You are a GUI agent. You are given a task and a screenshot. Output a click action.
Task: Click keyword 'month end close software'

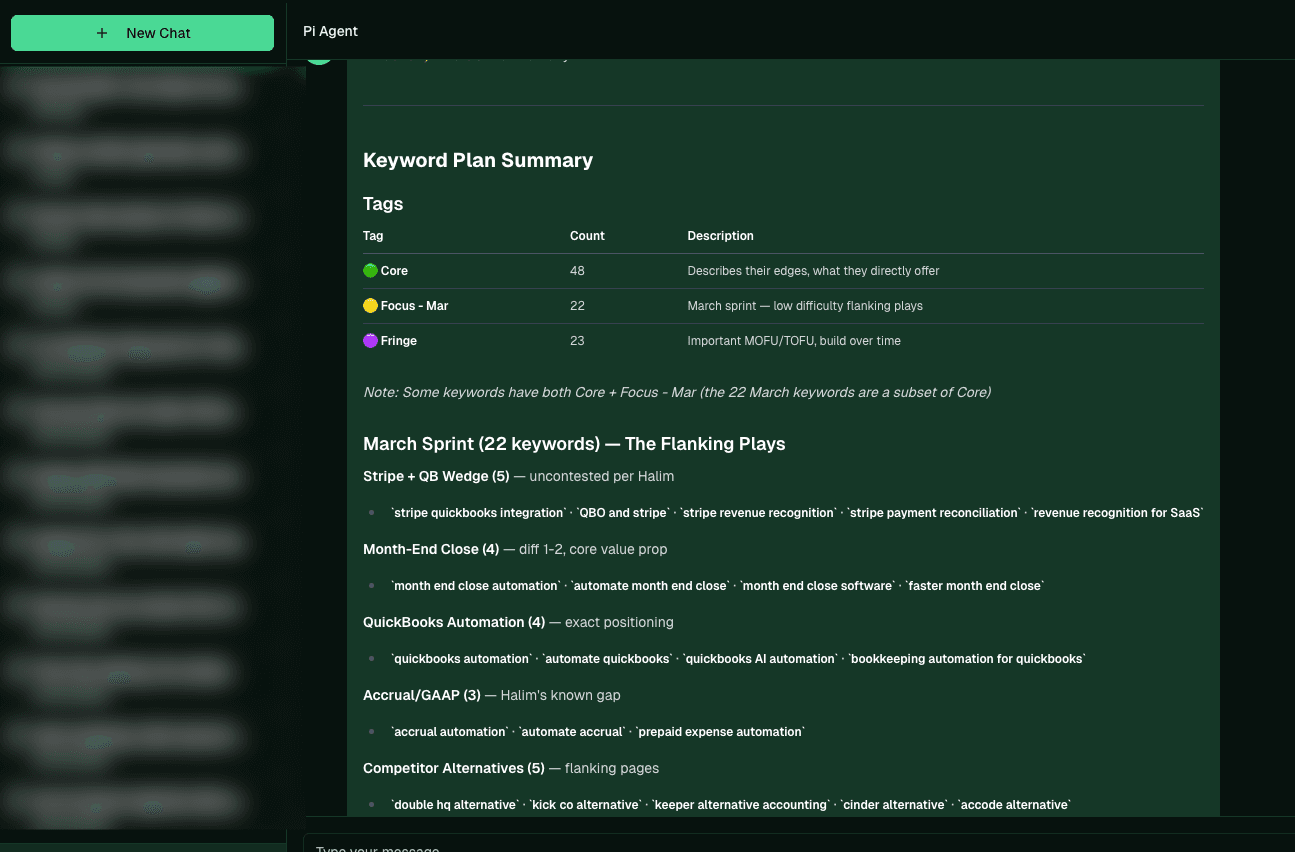[817, 586]
